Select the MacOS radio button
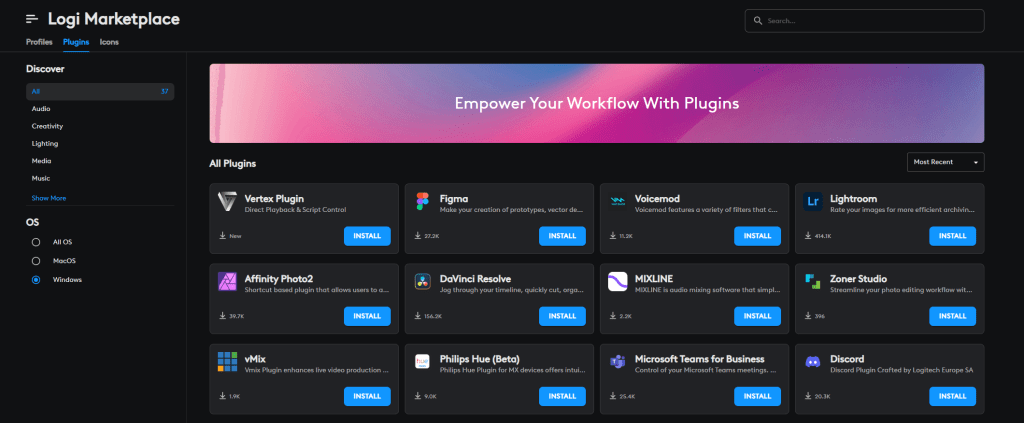1024x423 pixels. click(36, 261)
